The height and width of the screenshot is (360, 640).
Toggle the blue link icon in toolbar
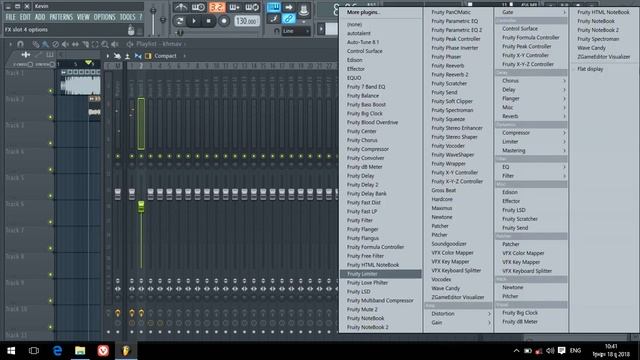point(289,18)
